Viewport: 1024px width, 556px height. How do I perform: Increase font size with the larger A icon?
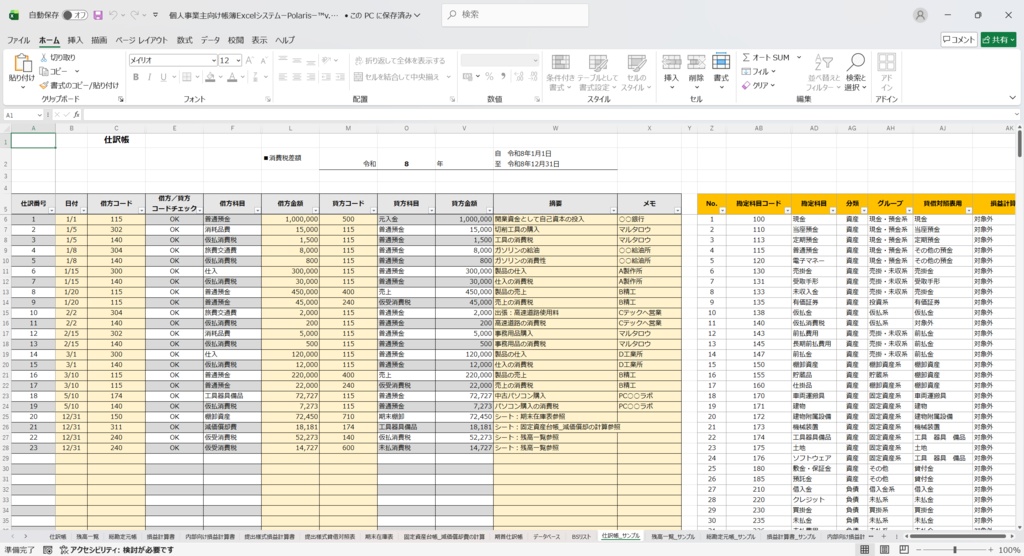(x=250, y=60)
